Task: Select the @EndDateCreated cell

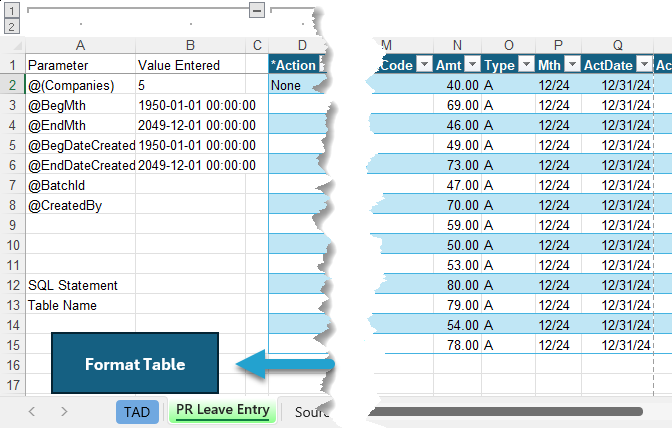Action: [81, 165]
